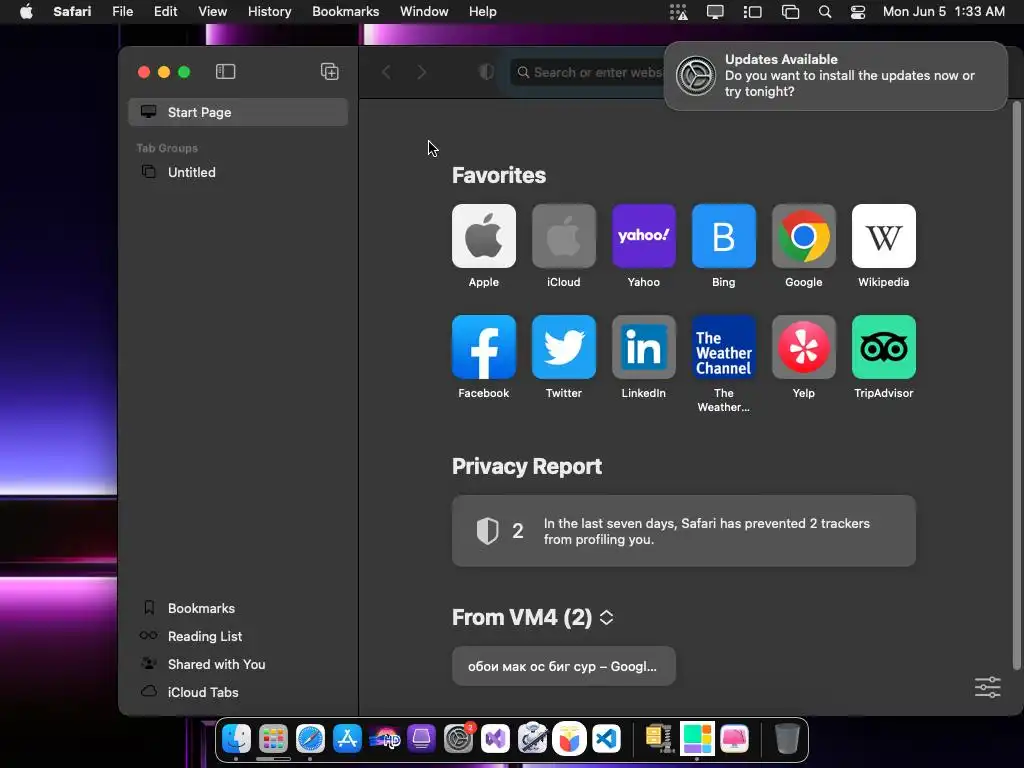The height and width of the screenshot is (768, 1024).
Task: Click the dots warning icon in menu bar
Action: pyautogui.click(x=679, y=12)
